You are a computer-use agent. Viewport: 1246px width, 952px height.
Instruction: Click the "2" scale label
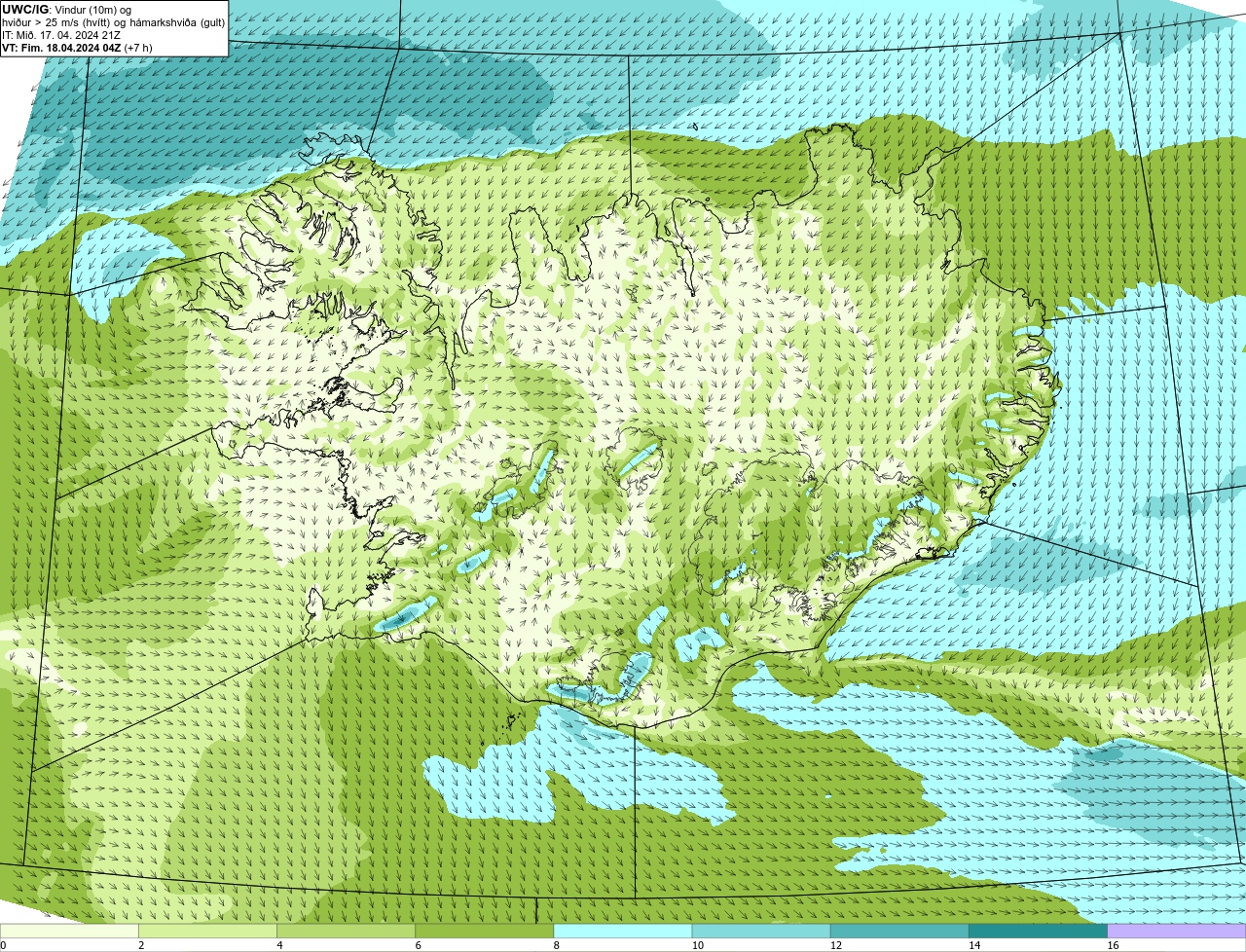(141, 945)
